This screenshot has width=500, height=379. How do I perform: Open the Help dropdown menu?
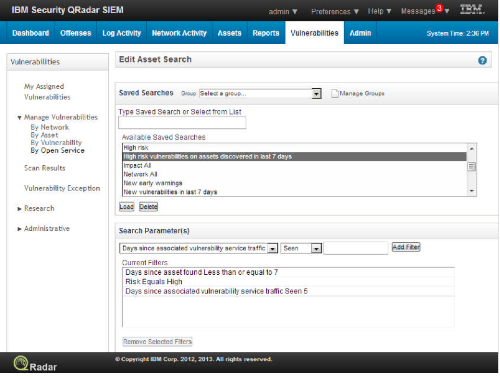tap(379, 11)
